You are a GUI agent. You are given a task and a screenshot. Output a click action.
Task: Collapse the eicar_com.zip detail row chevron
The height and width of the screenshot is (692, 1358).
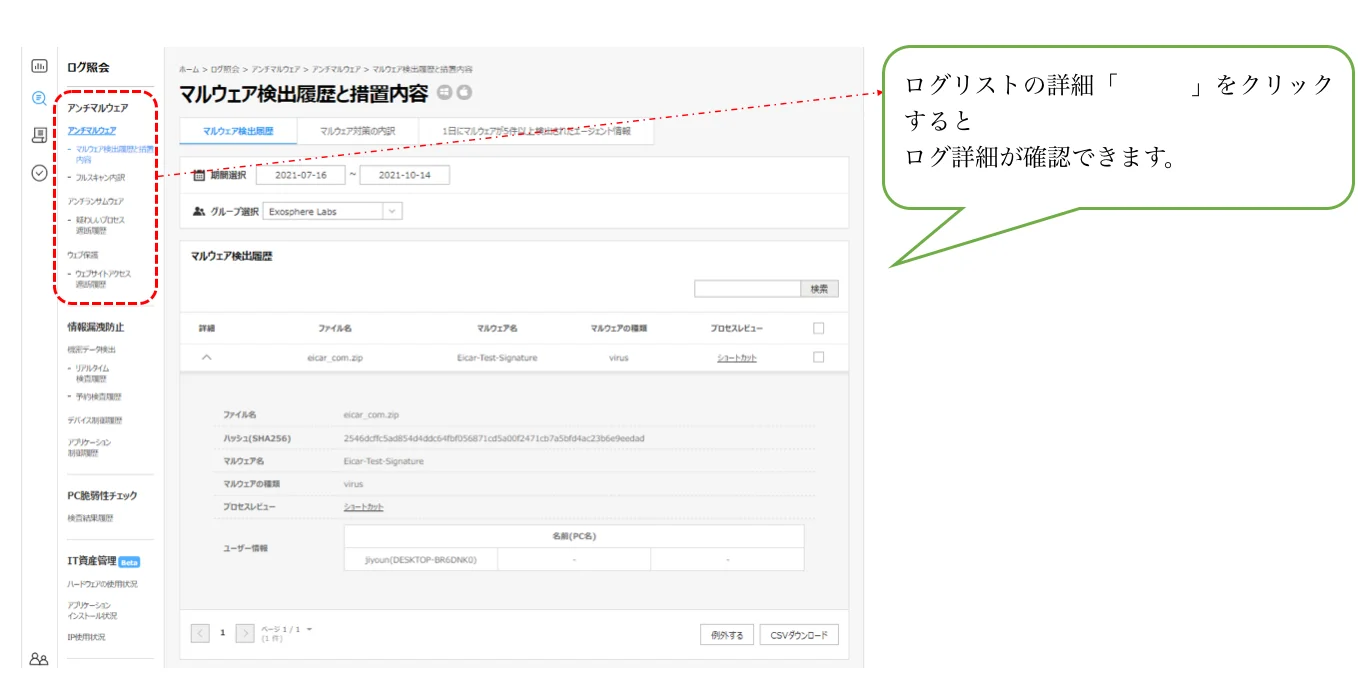pos(207,358)
